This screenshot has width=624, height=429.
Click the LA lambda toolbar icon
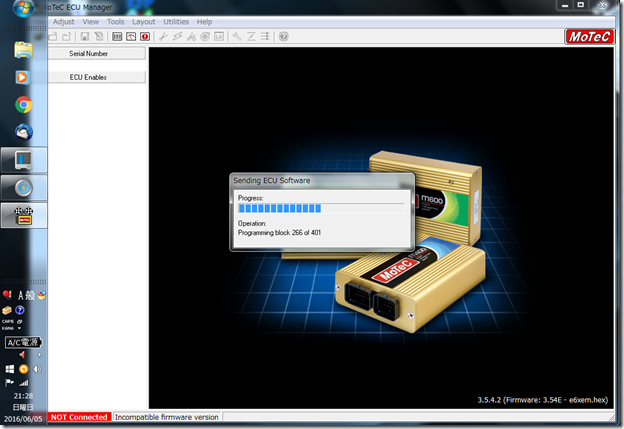[x=219, y=37]
